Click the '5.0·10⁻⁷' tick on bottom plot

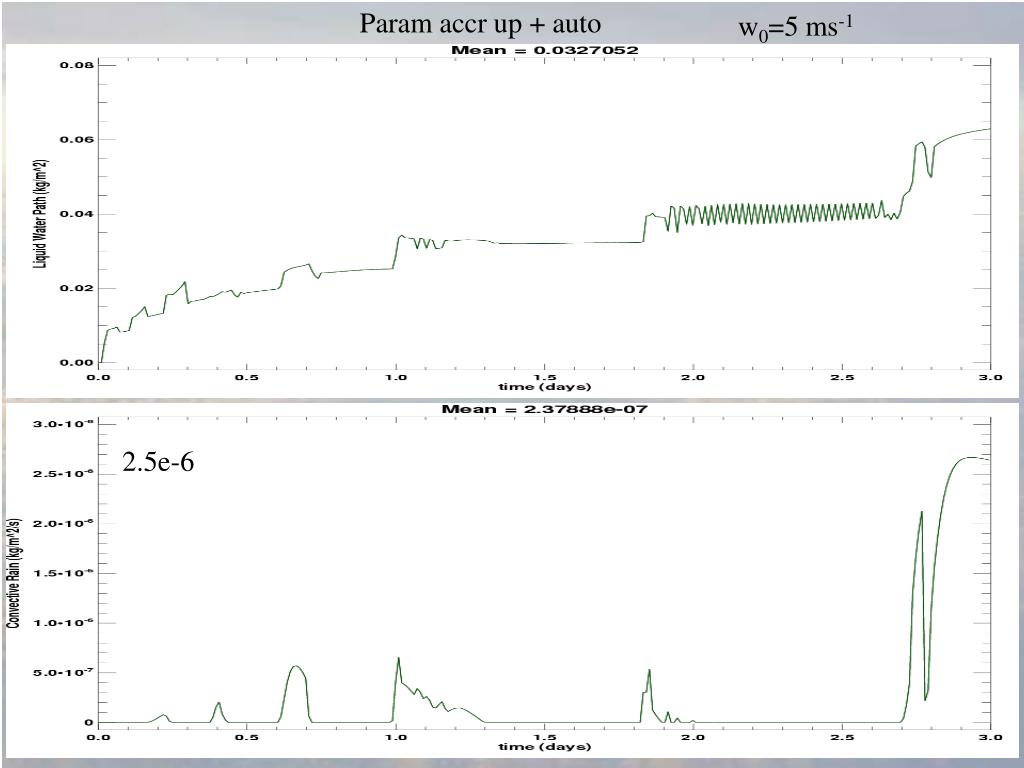click(63, 672)
